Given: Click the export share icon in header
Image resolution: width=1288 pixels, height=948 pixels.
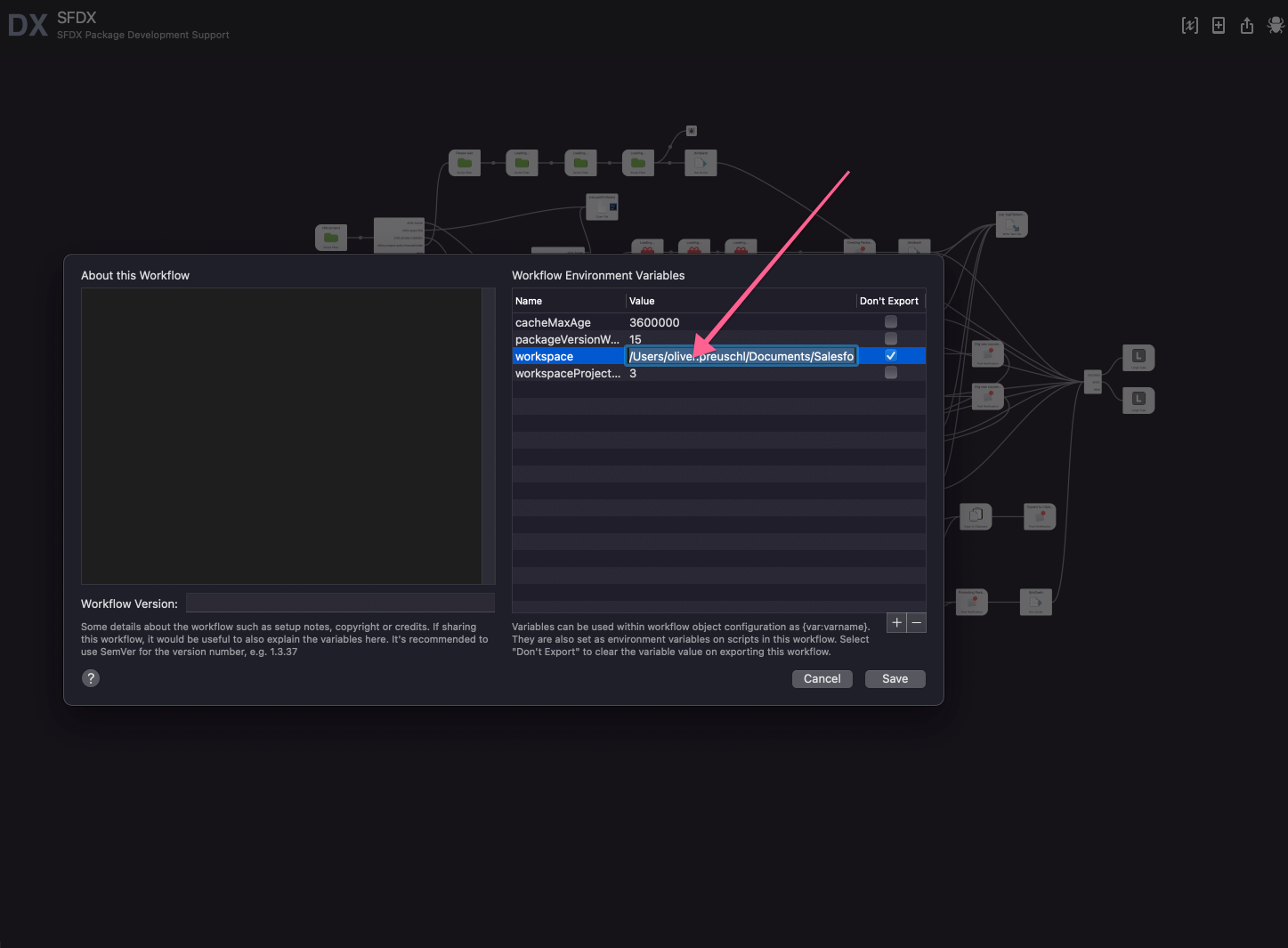Looking at the screenshot, I should 1247,26.
